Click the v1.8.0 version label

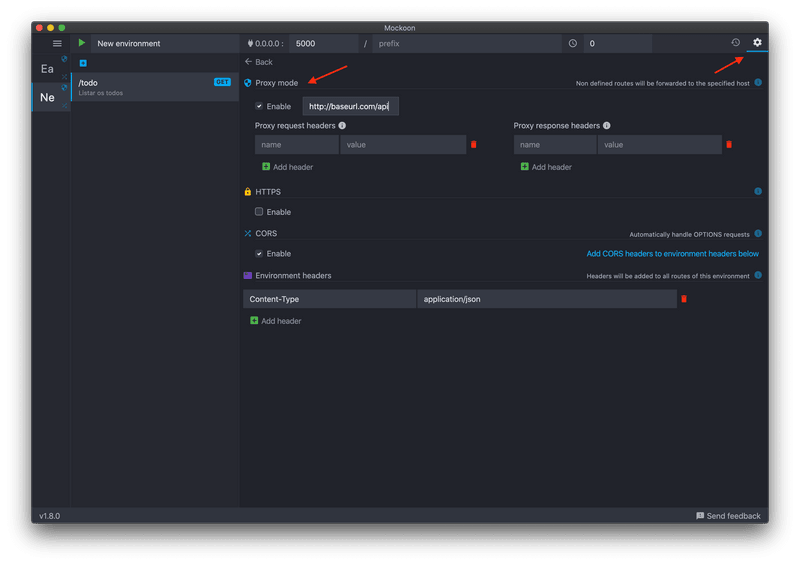coord(49,516)
